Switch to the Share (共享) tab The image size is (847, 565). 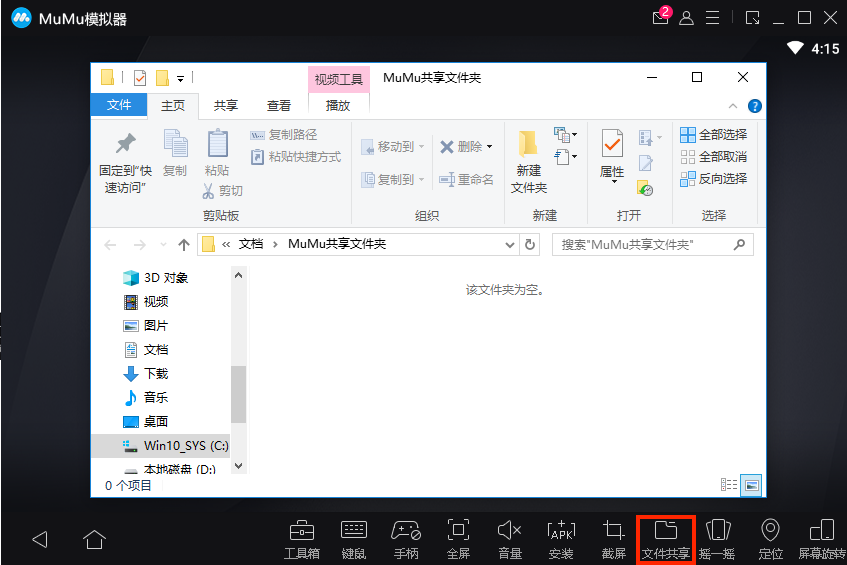coord(225,105)
